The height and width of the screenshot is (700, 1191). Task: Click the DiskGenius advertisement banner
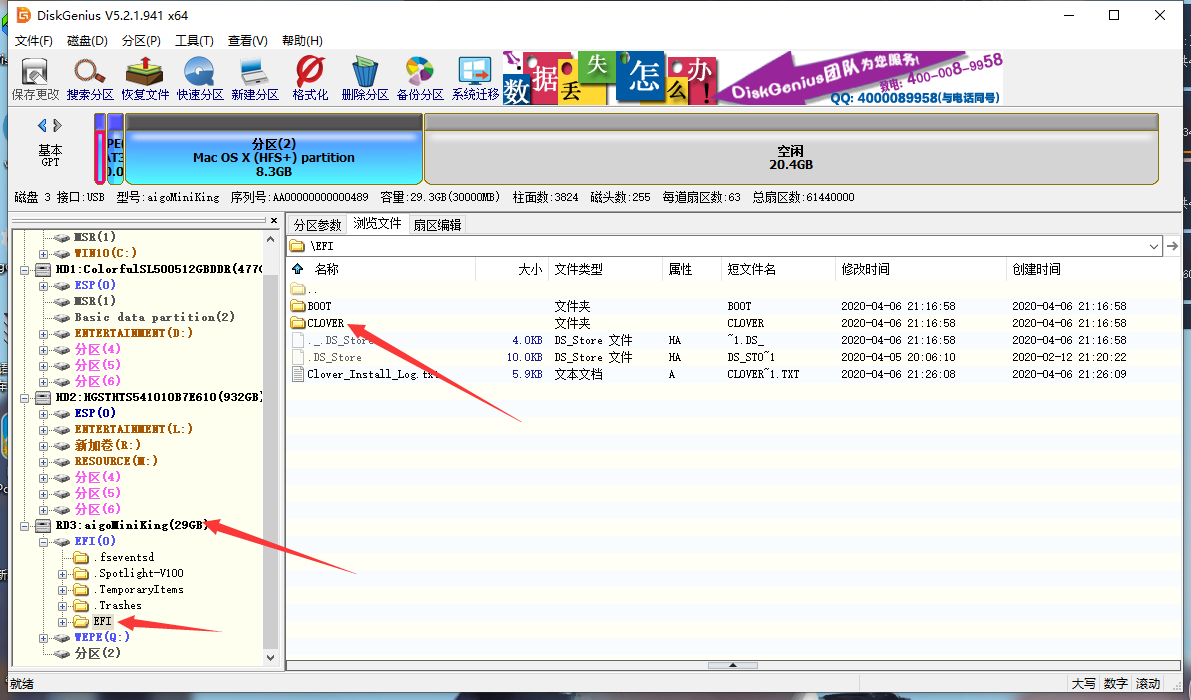point(753,78)
